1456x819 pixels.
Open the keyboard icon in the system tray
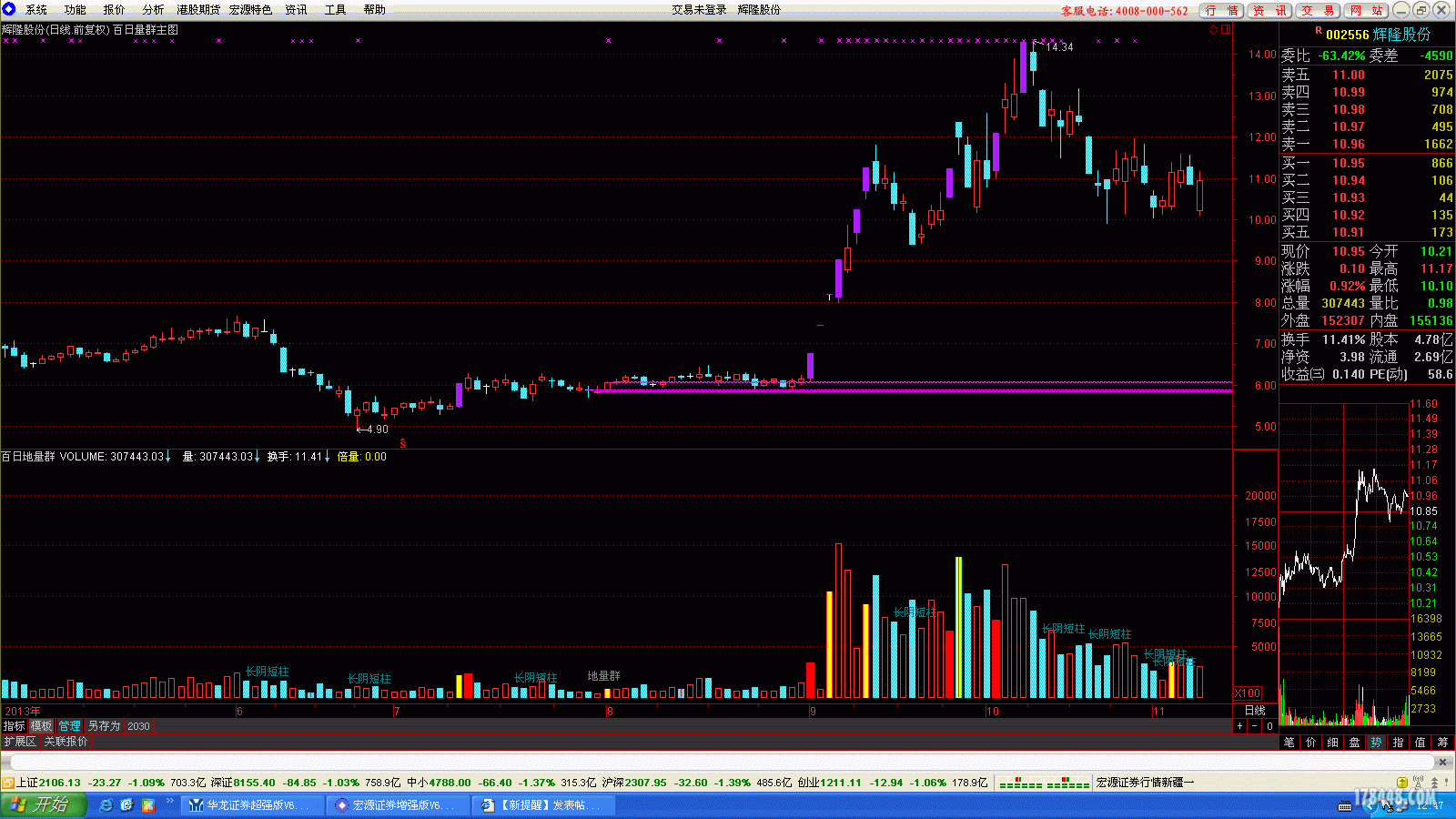tap(1345, 805)
